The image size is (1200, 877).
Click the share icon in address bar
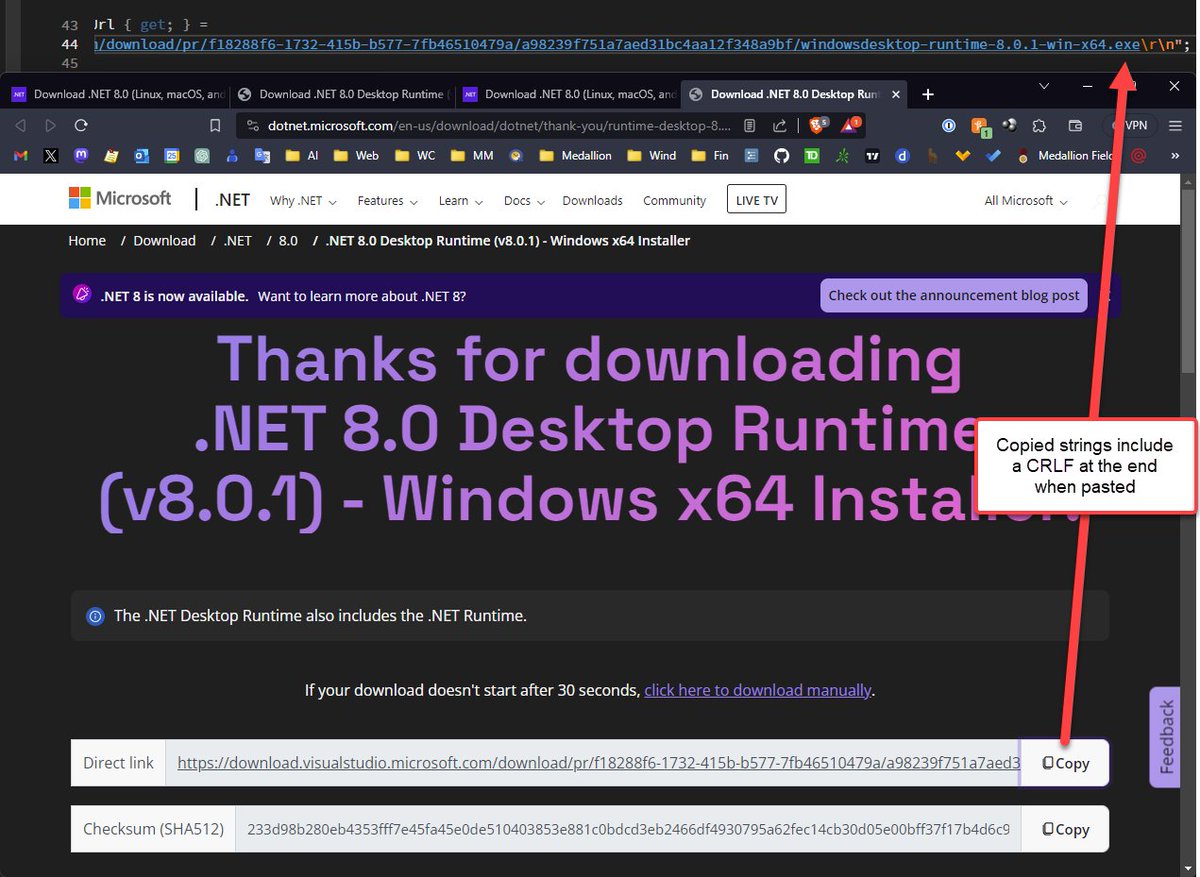(x=779, y=126)
